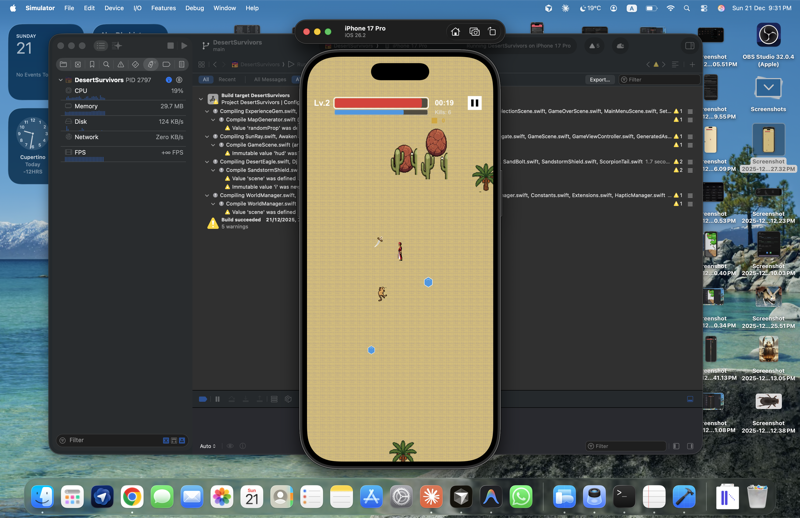
Task: Open the Debug menu in menu bar
Action: (194, 8)
